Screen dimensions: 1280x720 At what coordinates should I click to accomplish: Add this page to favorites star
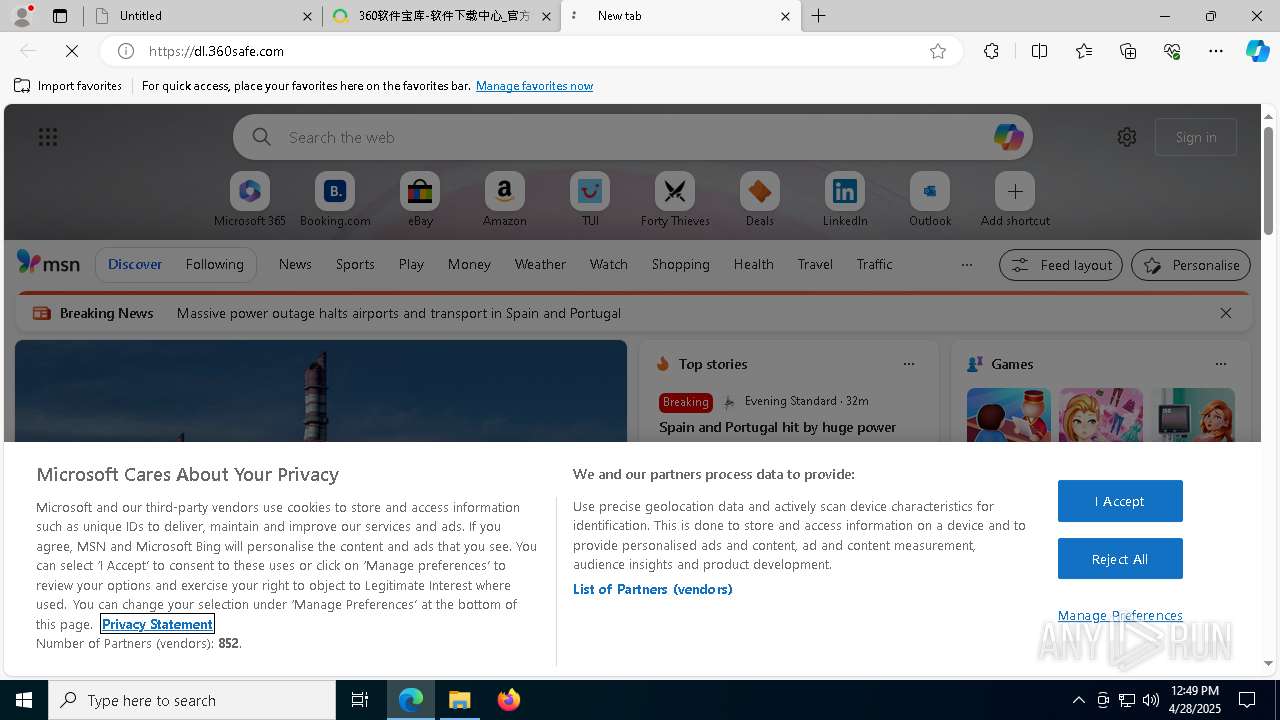938,51
